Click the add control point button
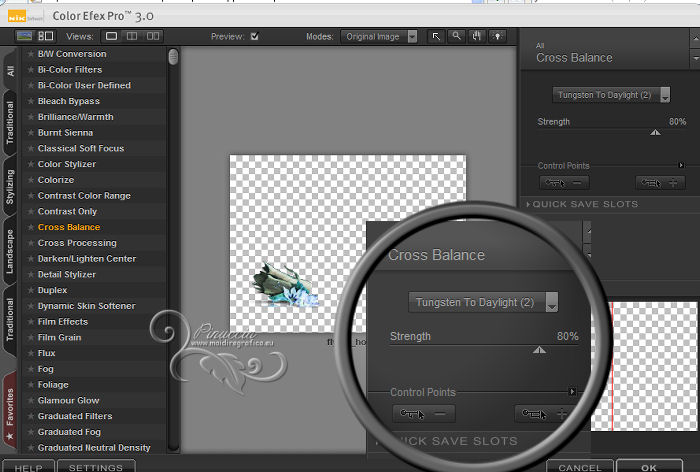 coord(660,183)
